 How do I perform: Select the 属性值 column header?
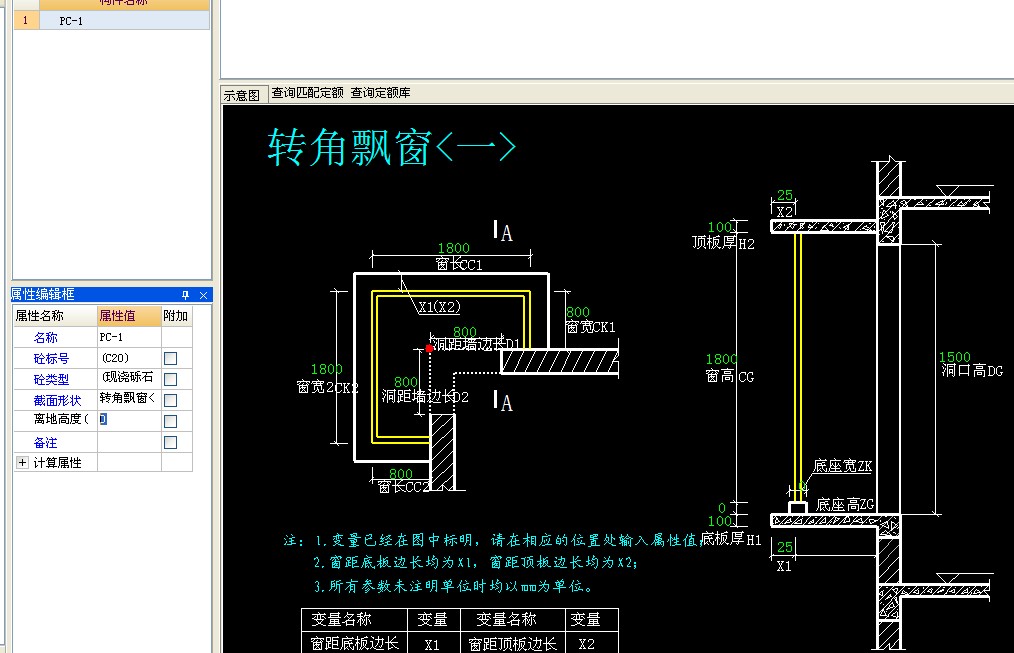click(x=129, y=316)
